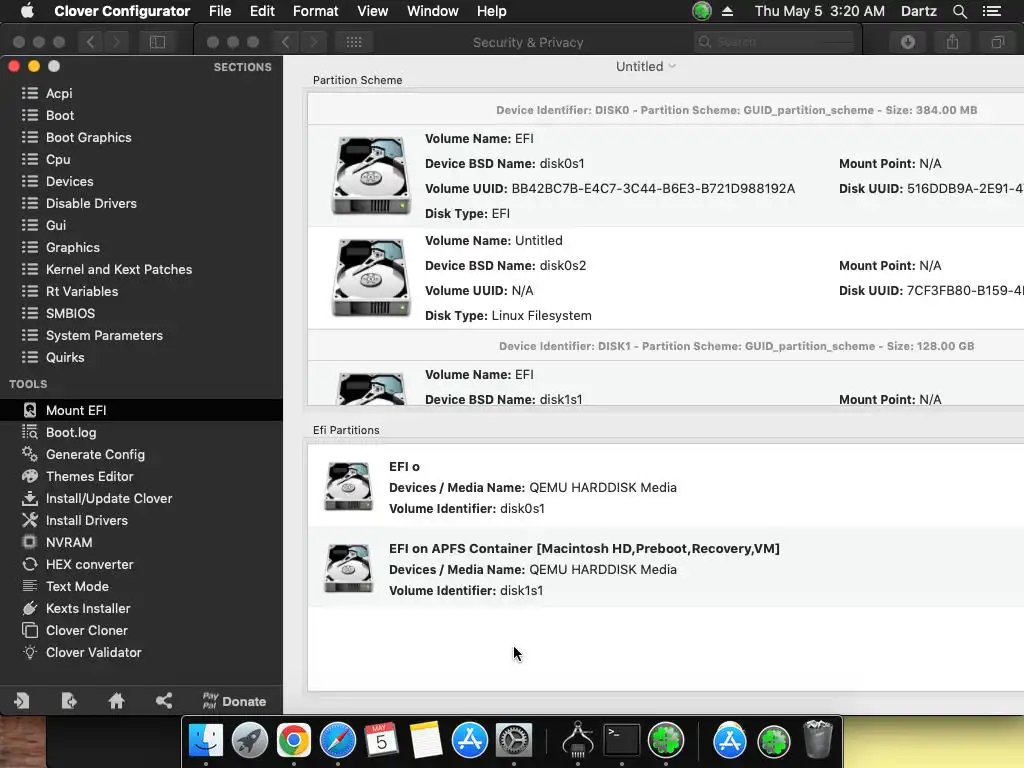
Task: Click the Text Mode icon
Action: (30, 586)
